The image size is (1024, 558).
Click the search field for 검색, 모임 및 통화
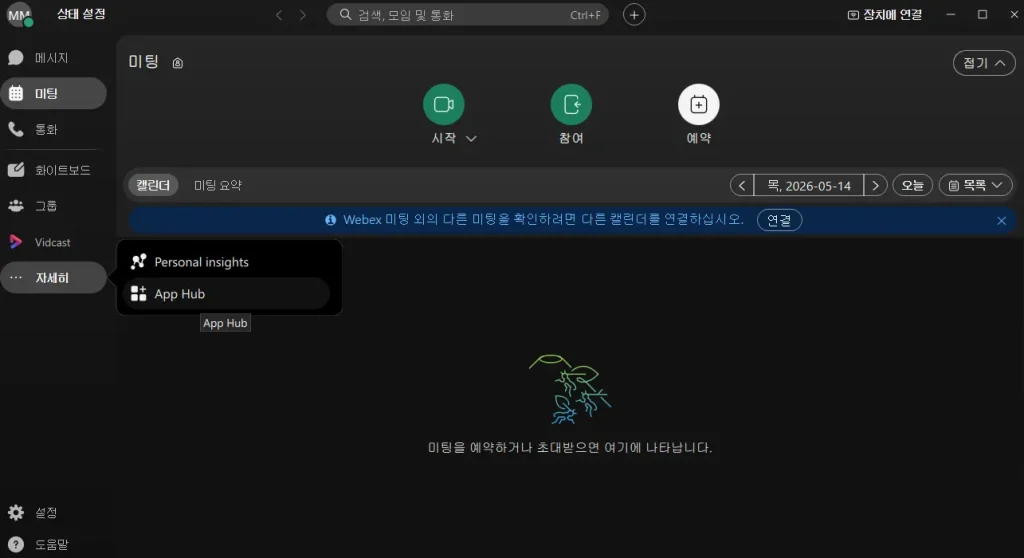tap(468, 14)
